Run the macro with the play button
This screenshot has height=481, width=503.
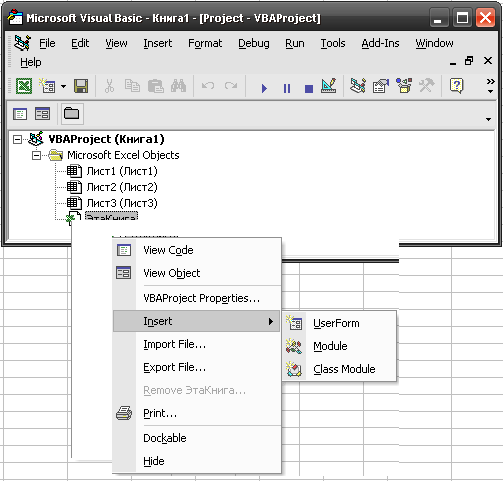pos(264,88)
